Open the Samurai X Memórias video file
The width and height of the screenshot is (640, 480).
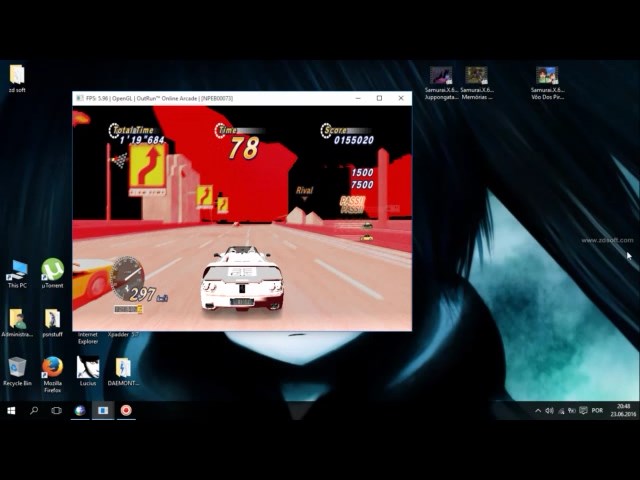(x=476, y=76)
